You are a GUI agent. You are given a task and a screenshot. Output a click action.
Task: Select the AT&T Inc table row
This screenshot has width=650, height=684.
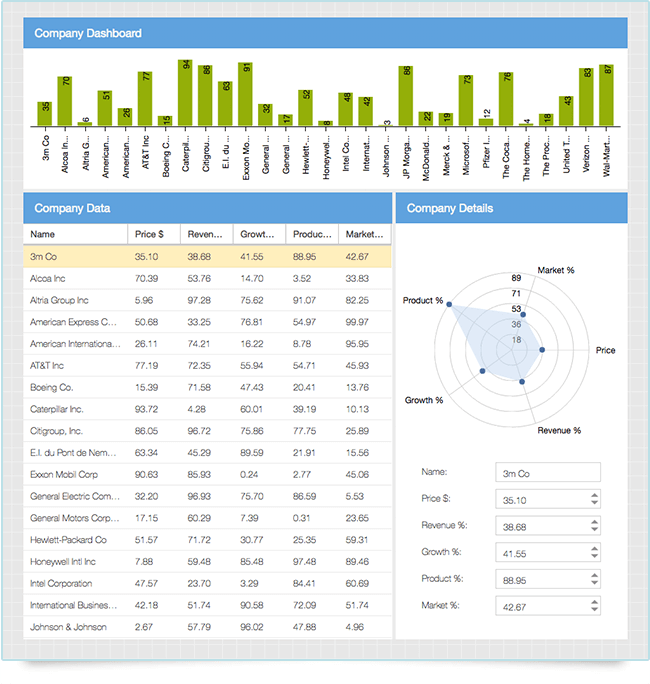pyautogui.click(x=207, y=366)
